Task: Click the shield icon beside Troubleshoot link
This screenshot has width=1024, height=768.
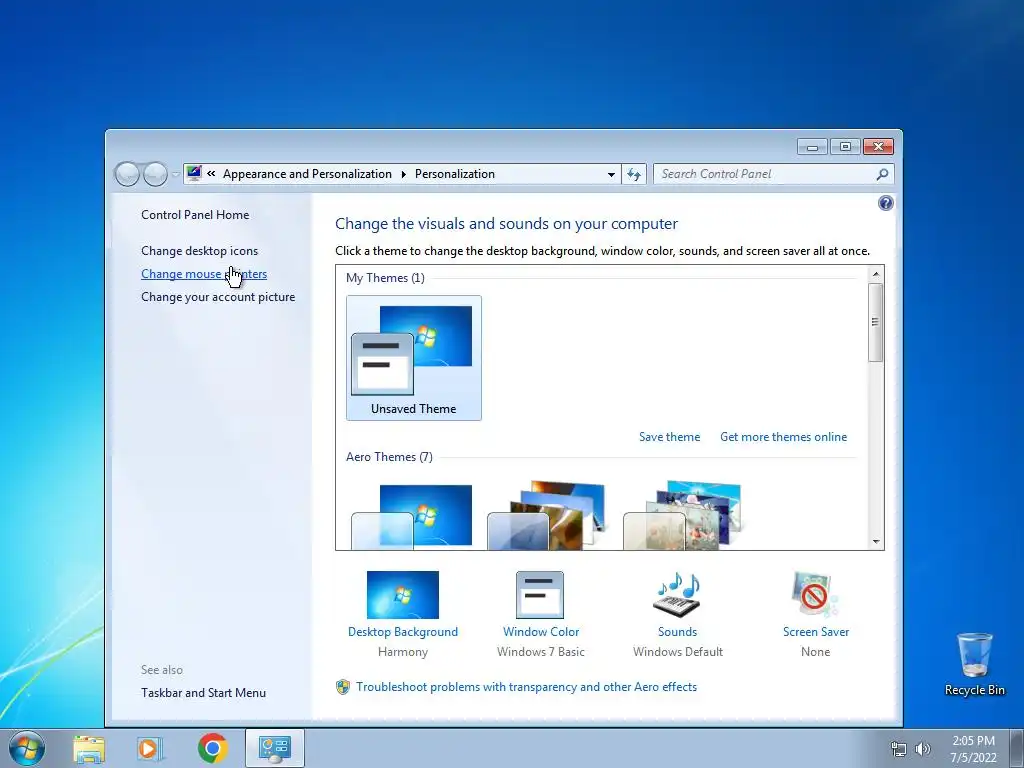Action: [343, 687]
